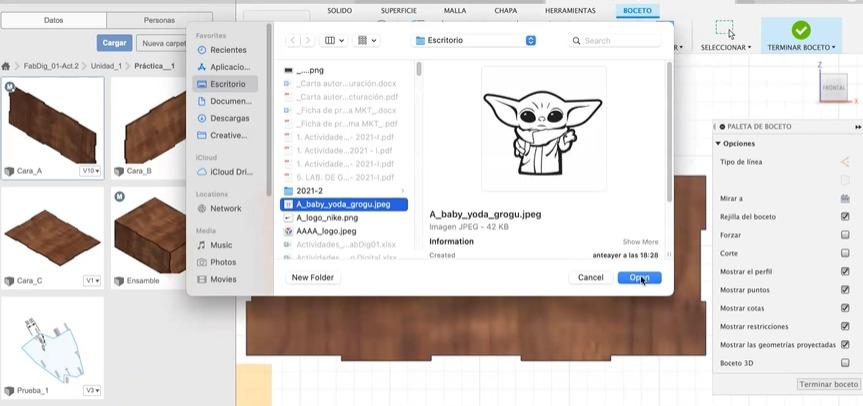Screen dimensions: 863x406
Task: Click the Music note icon under Media
Action: click(201, 245)
